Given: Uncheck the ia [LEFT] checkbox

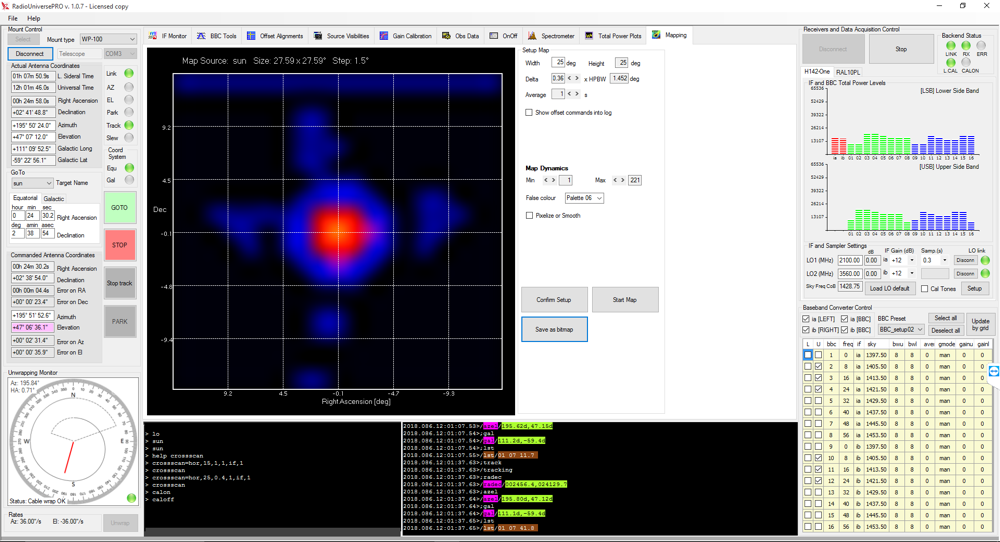Looking at the screenshot, I should (806, 319).
